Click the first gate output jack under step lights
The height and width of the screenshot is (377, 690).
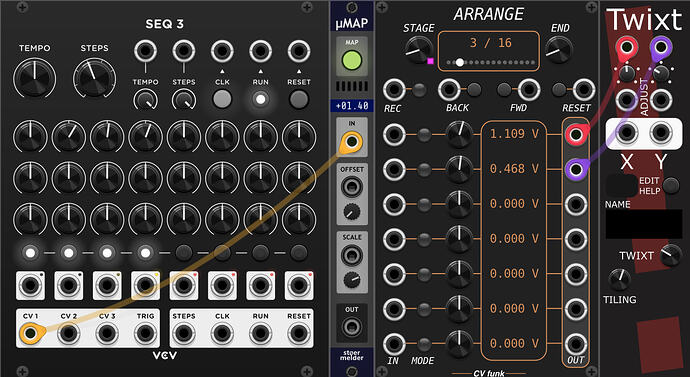point(30,285)
